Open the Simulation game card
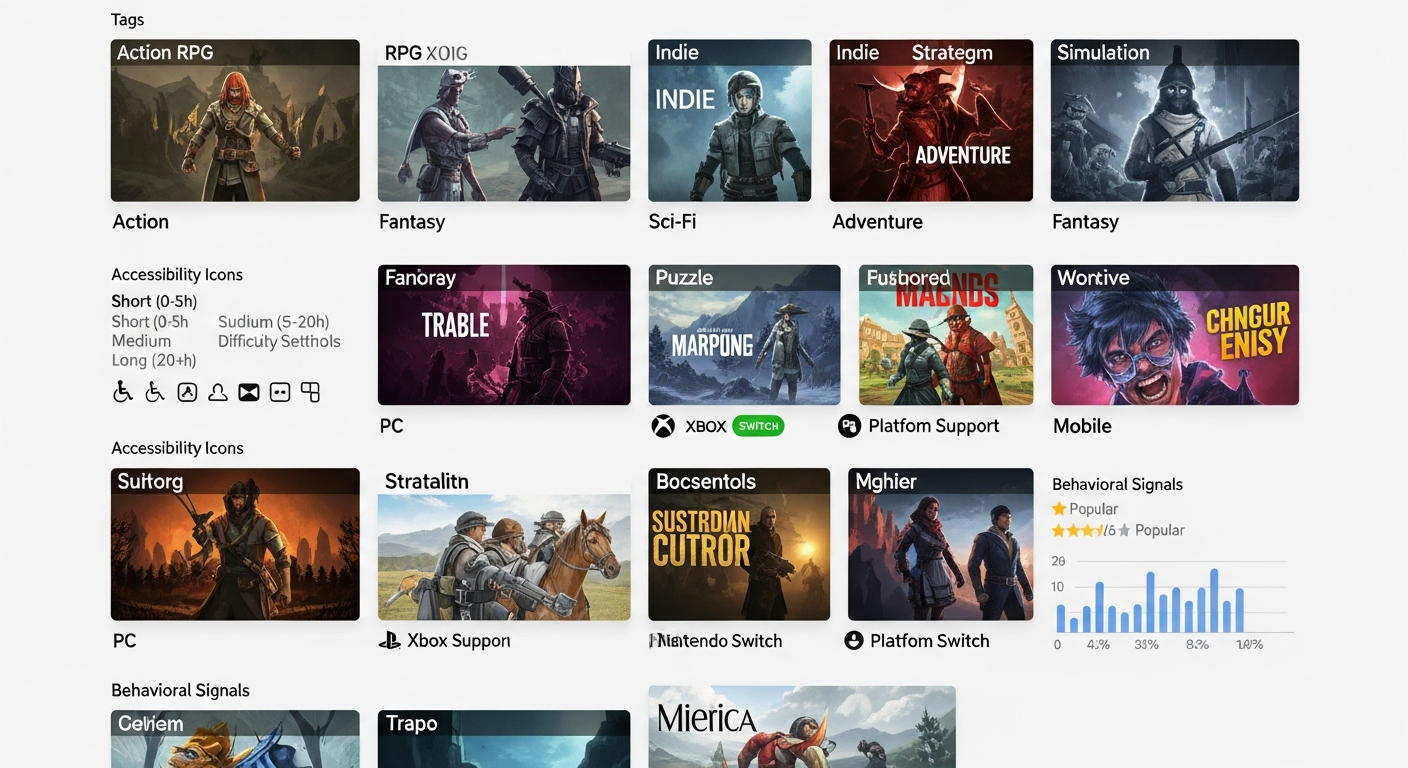 [1175, 120]
